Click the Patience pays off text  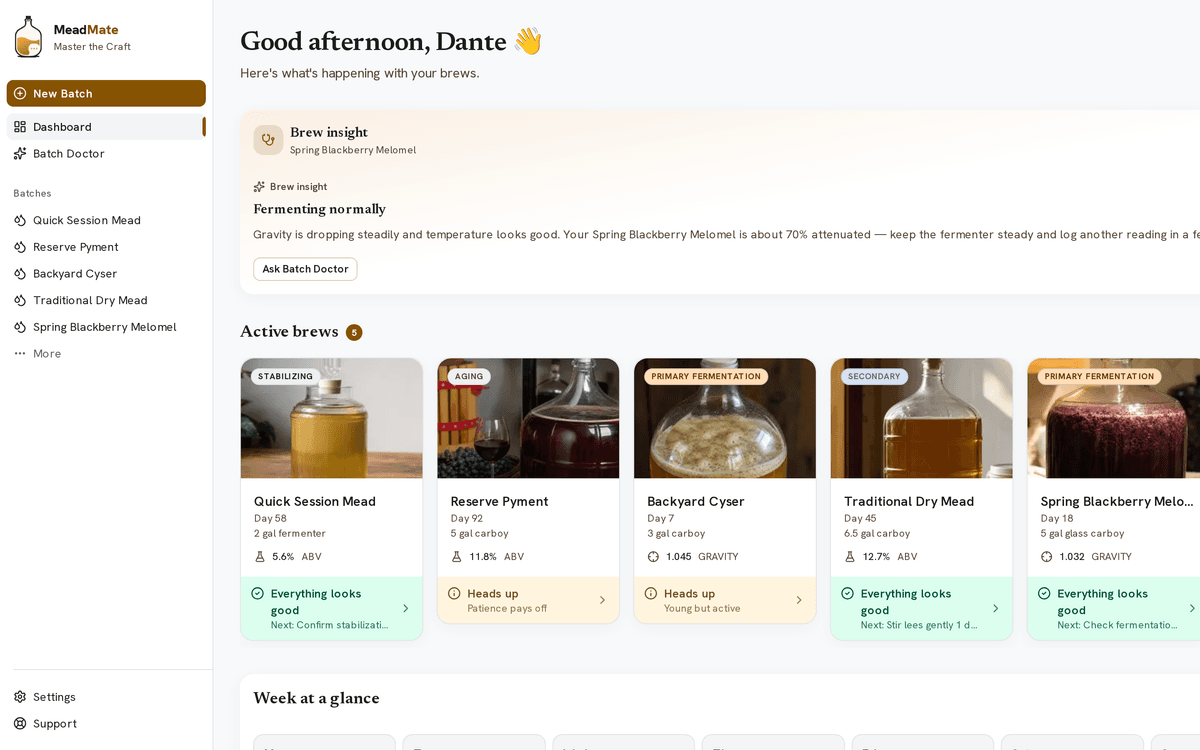(507, 608)
